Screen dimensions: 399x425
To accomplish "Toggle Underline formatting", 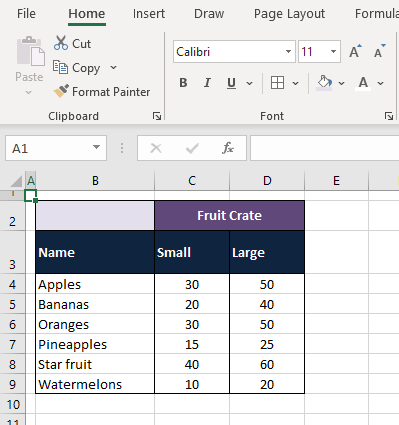I will [x=231, y=83].
